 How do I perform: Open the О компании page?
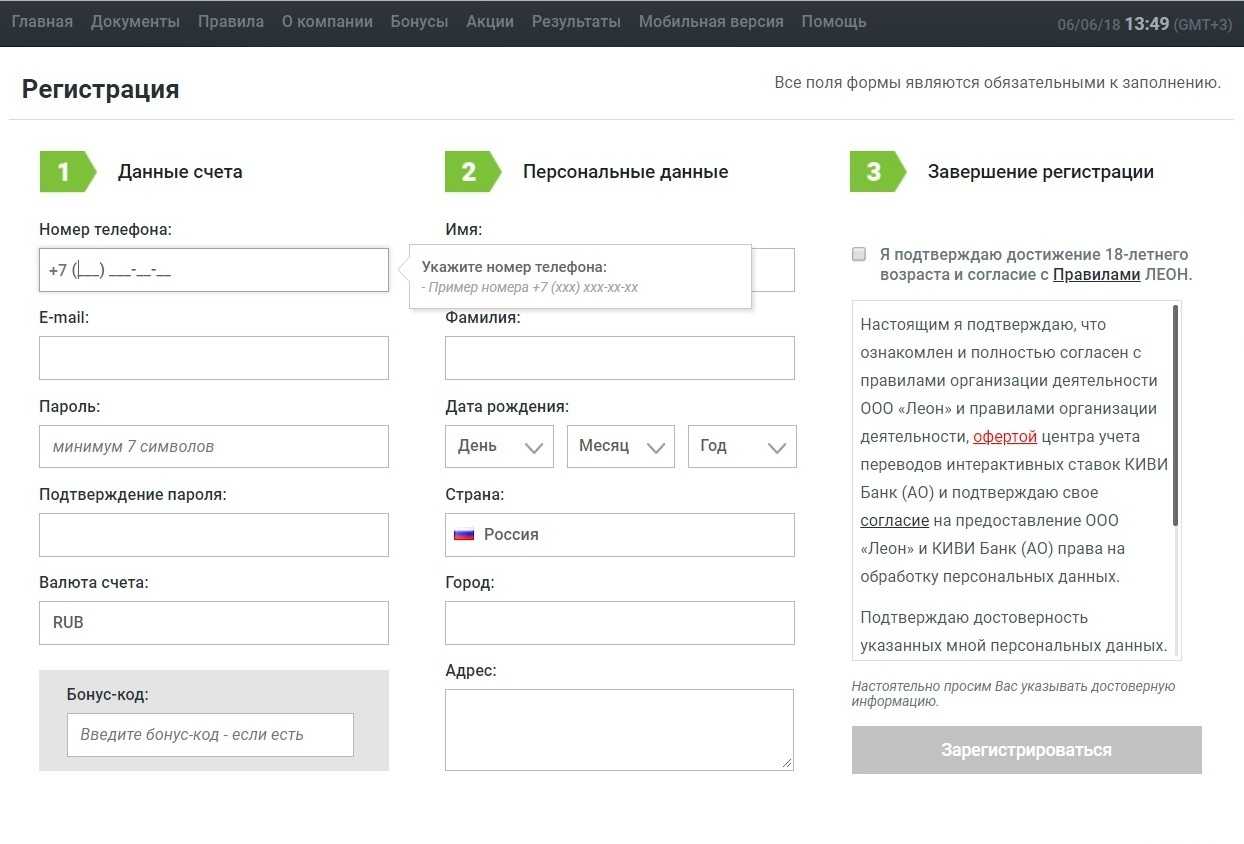tap(327, 22)
